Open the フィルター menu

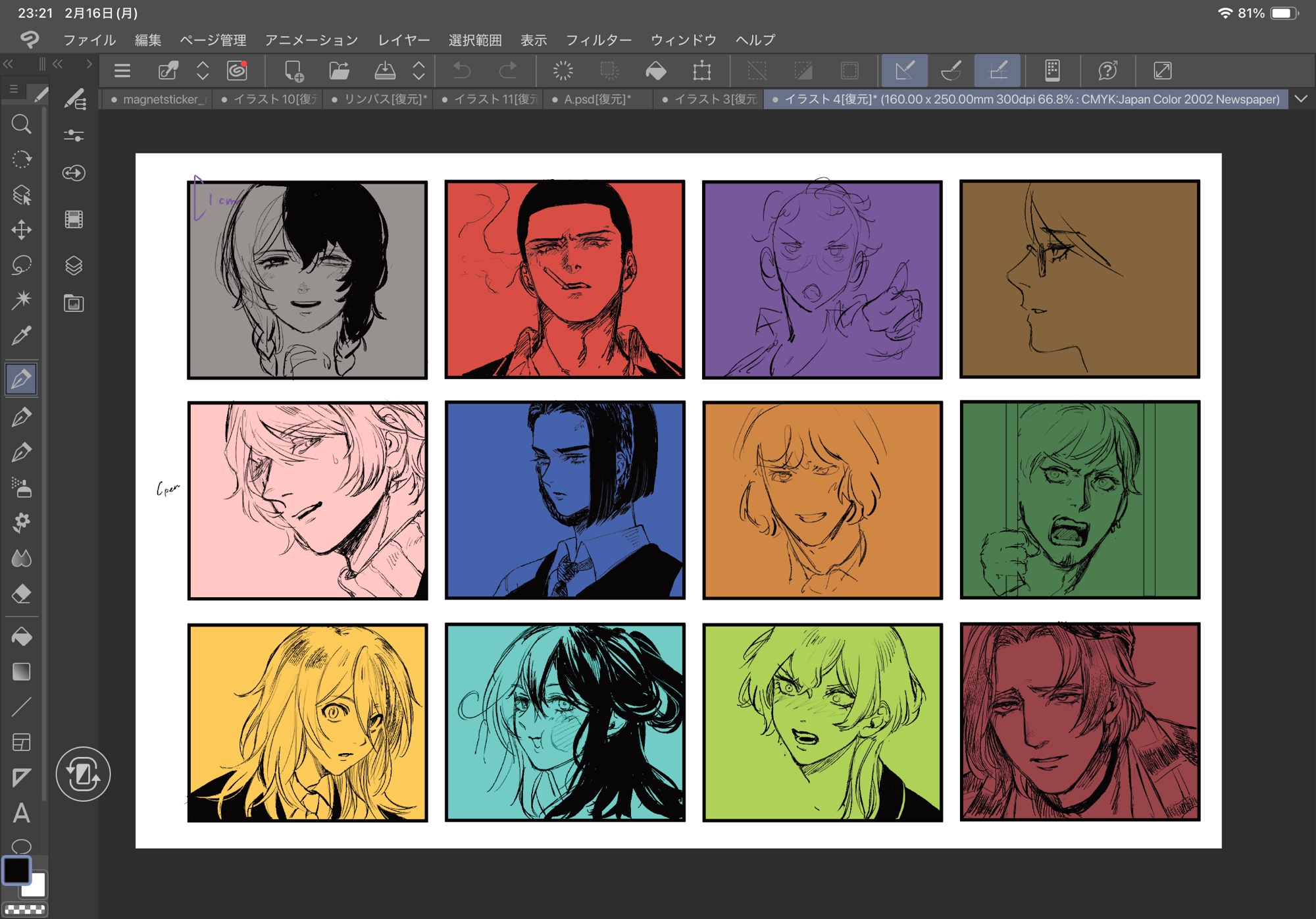[598, 40]
